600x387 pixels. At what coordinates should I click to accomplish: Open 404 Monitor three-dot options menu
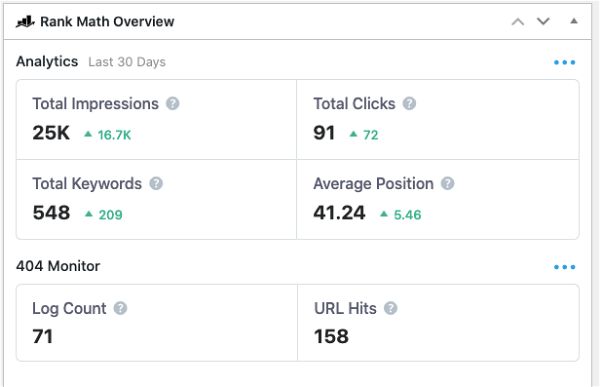coord(564,267)
